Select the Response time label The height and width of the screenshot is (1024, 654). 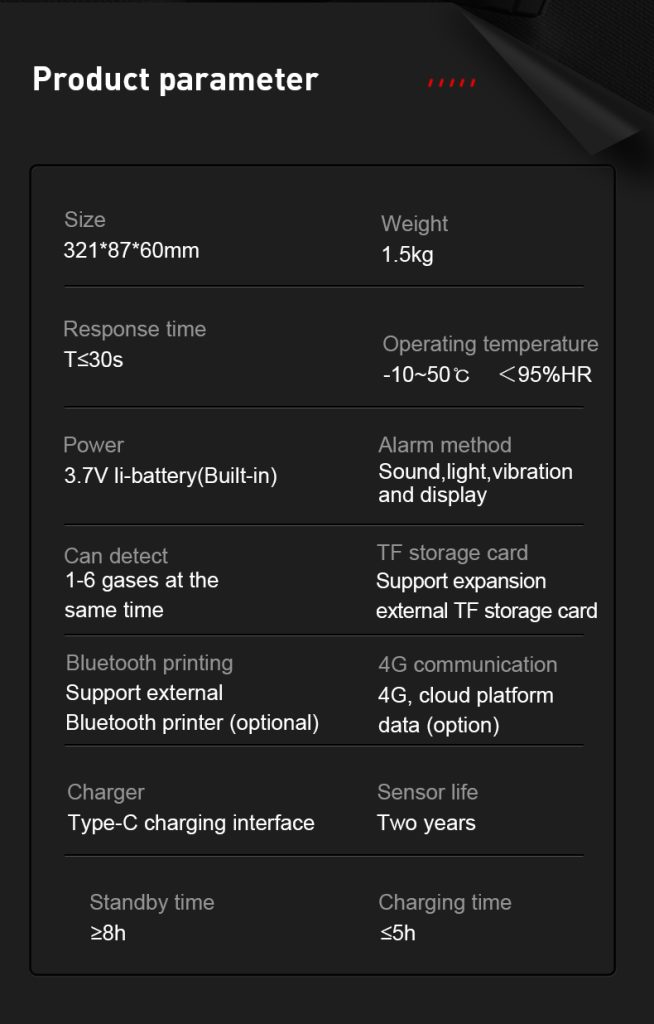click(134, 329)
